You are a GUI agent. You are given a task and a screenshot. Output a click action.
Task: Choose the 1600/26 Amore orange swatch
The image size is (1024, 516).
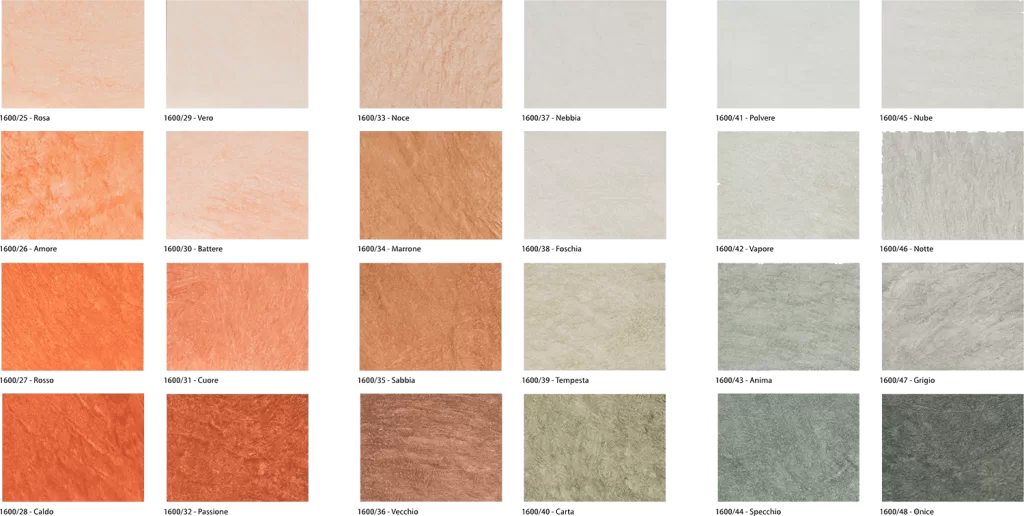[x=72, y=185]
